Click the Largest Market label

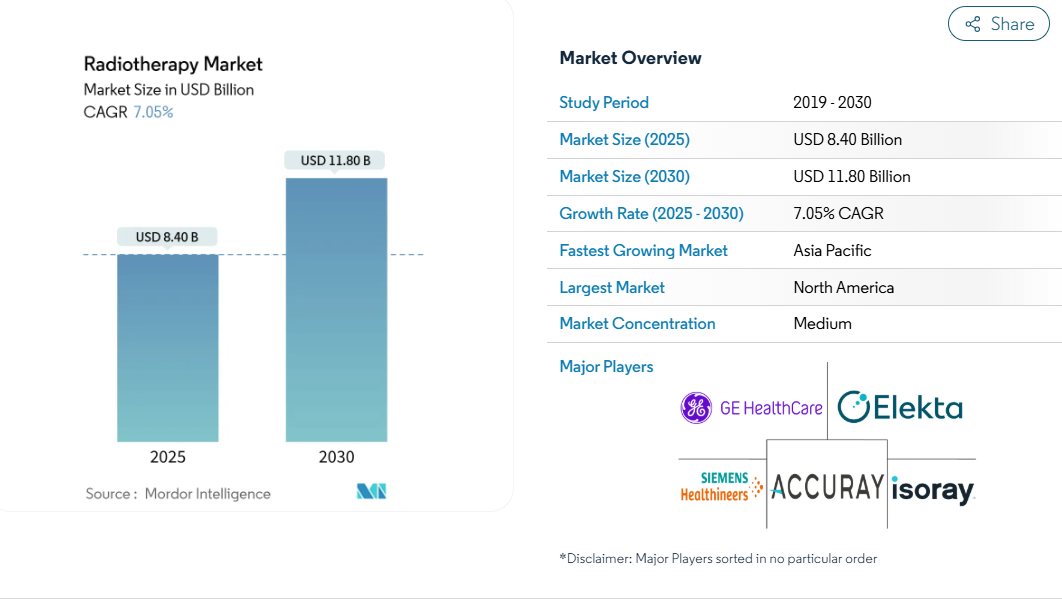[x=612, y=288]
